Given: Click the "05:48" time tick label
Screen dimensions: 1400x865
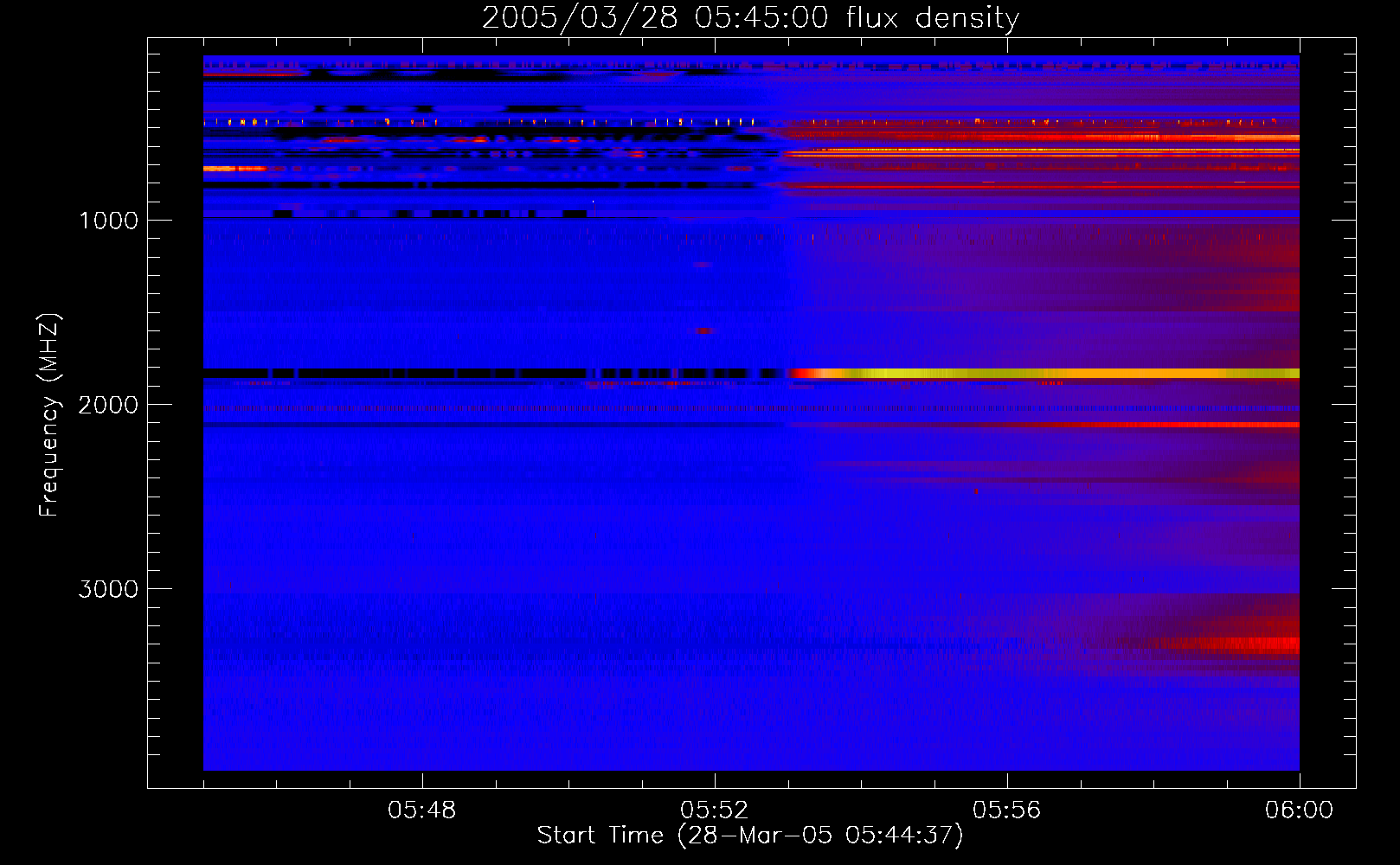Looking at the screenshot, I should [x=422, y=811].
